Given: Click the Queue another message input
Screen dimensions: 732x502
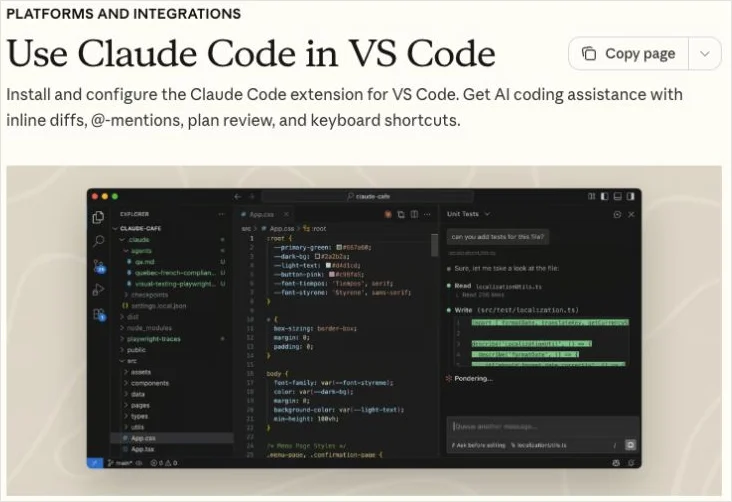Looking at the screenshot, I should tap(542, 426).
